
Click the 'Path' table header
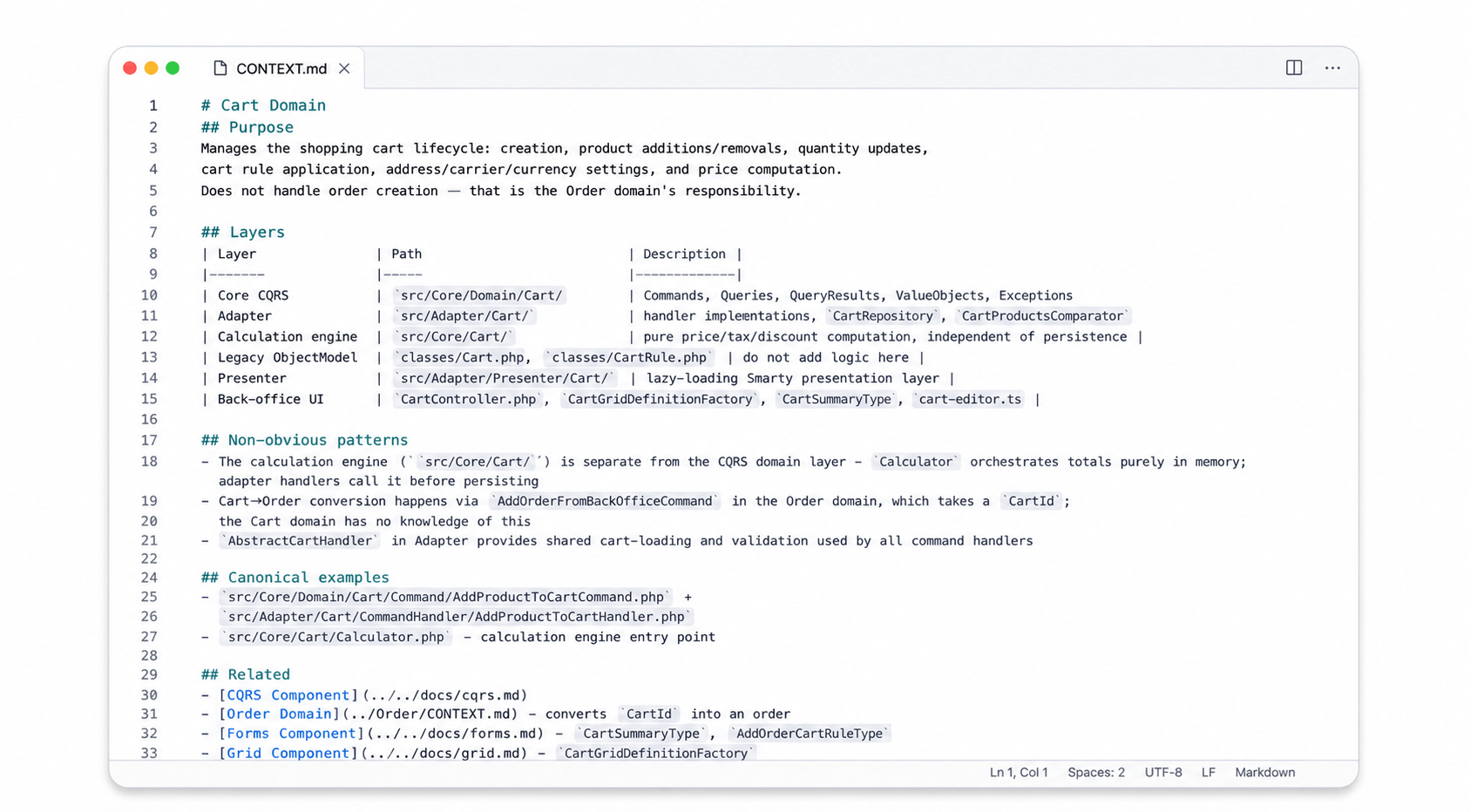pyautogui.click(x=406, y=254)
